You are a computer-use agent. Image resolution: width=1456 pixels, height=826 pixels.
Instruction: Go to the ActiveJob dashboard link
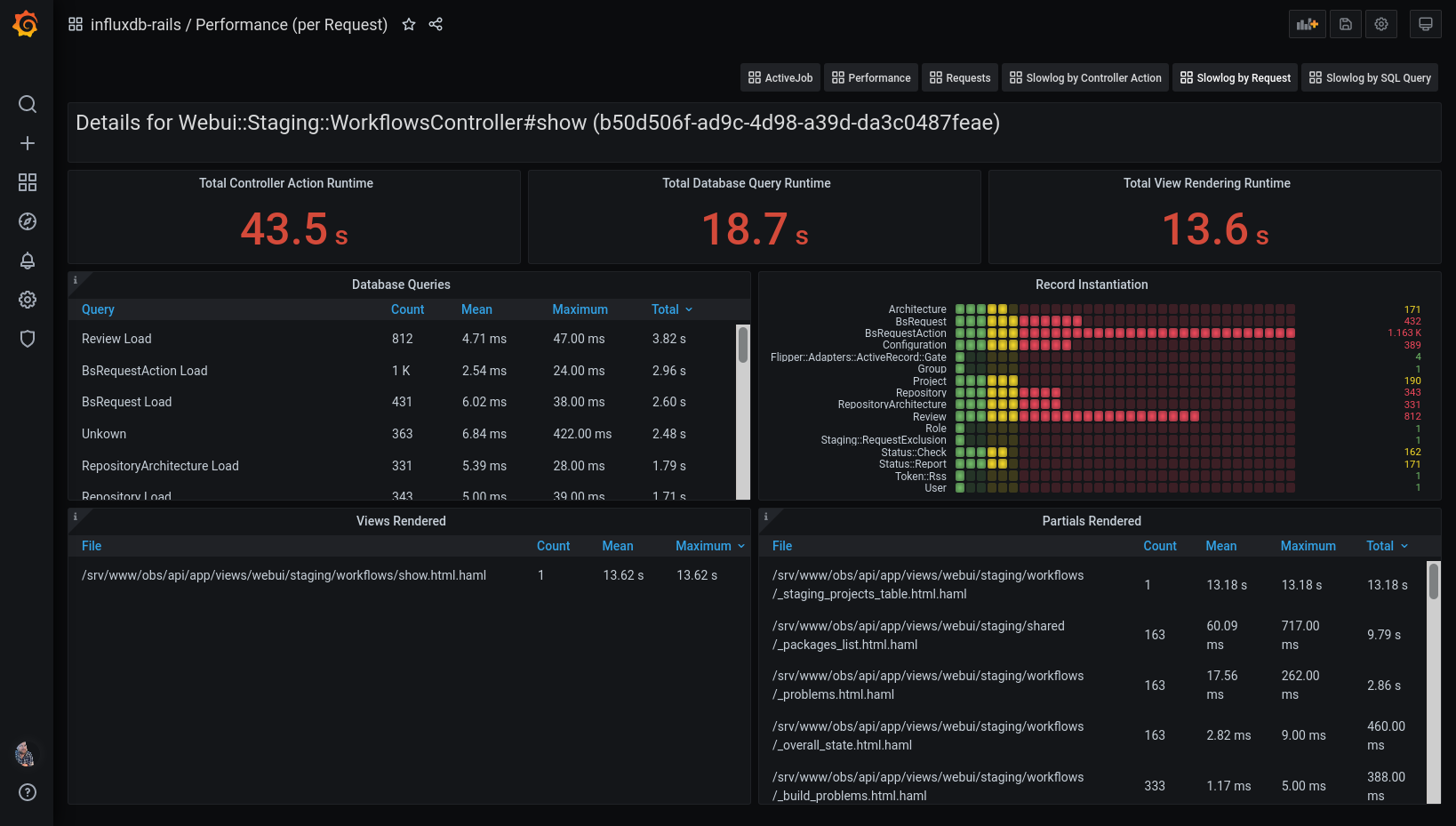pos(780,78)
